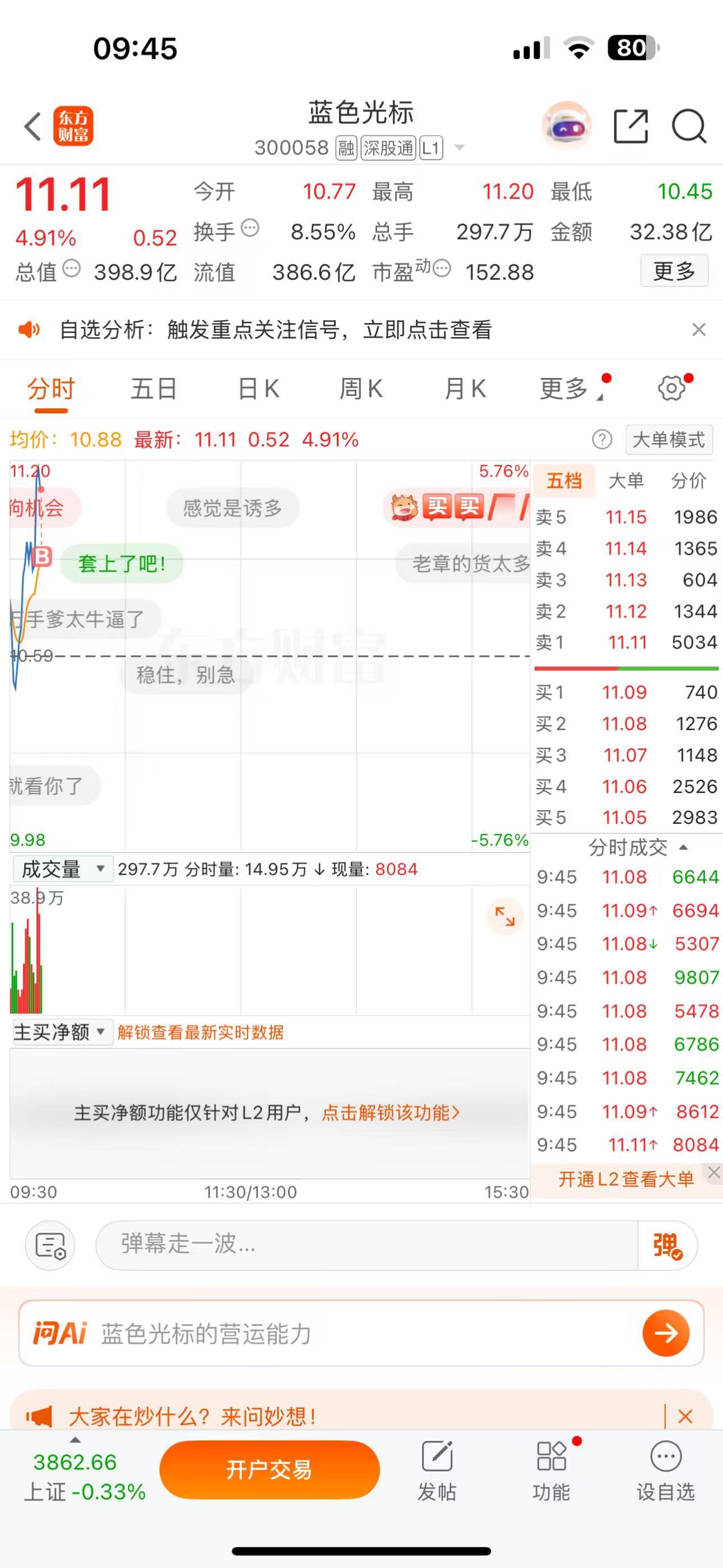Open search with the magnifier icon
Screen dimensions: 723x1568
click(689, 127)
